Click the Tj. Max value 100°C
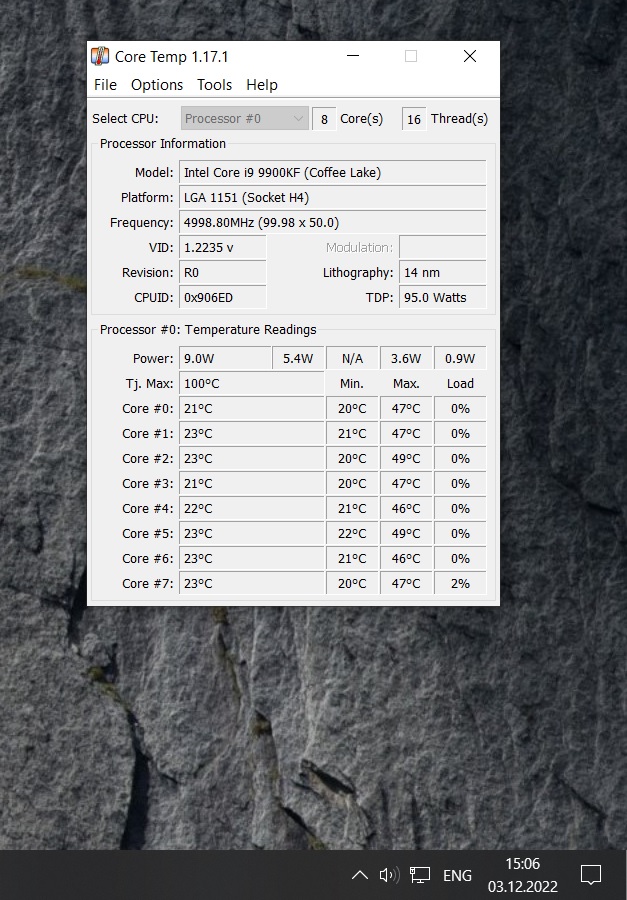The image size is (627, 900). (251, 383)
